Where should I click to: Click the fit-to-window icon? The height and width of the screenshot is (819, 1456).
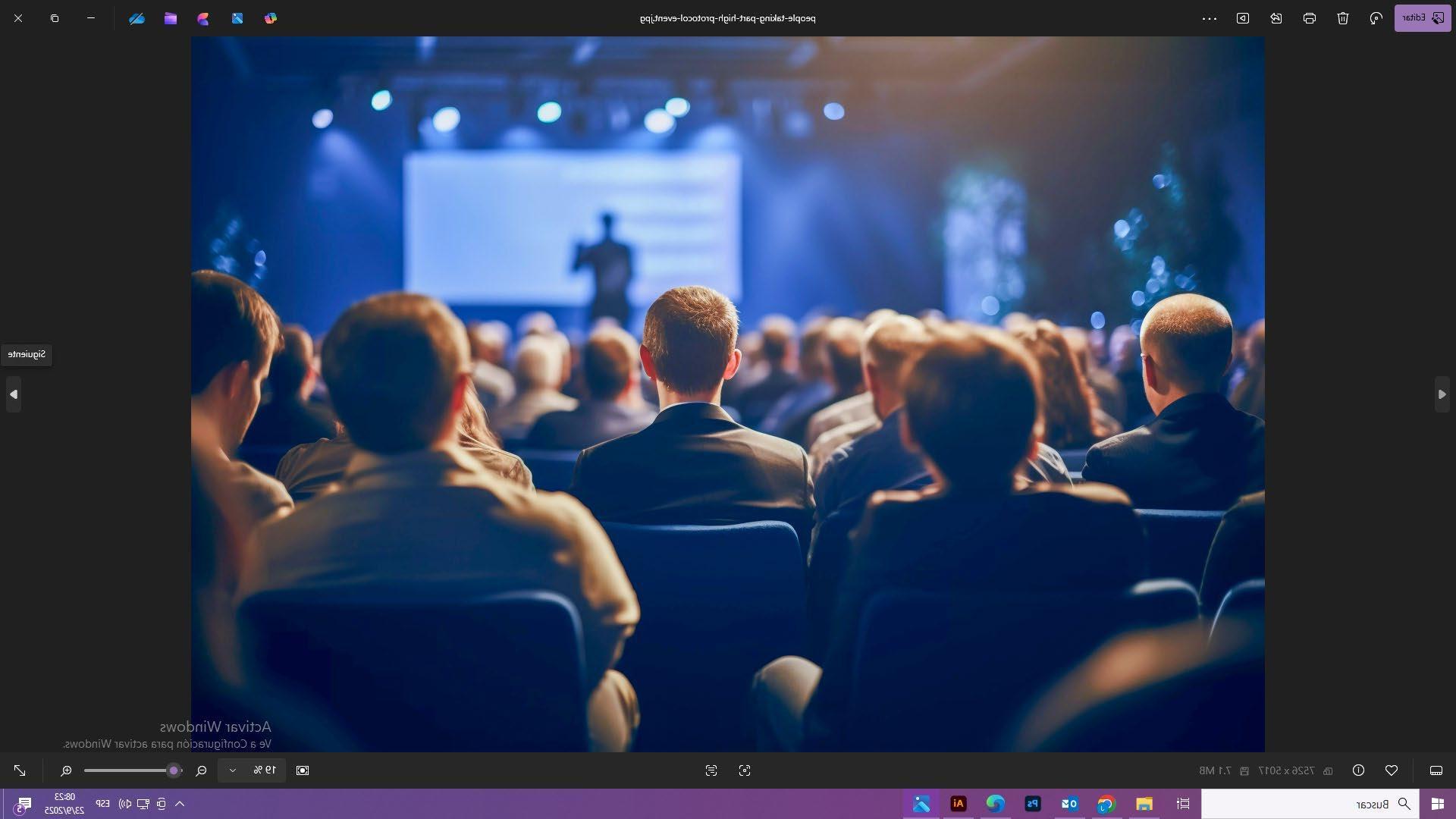[x=303, y=770]
